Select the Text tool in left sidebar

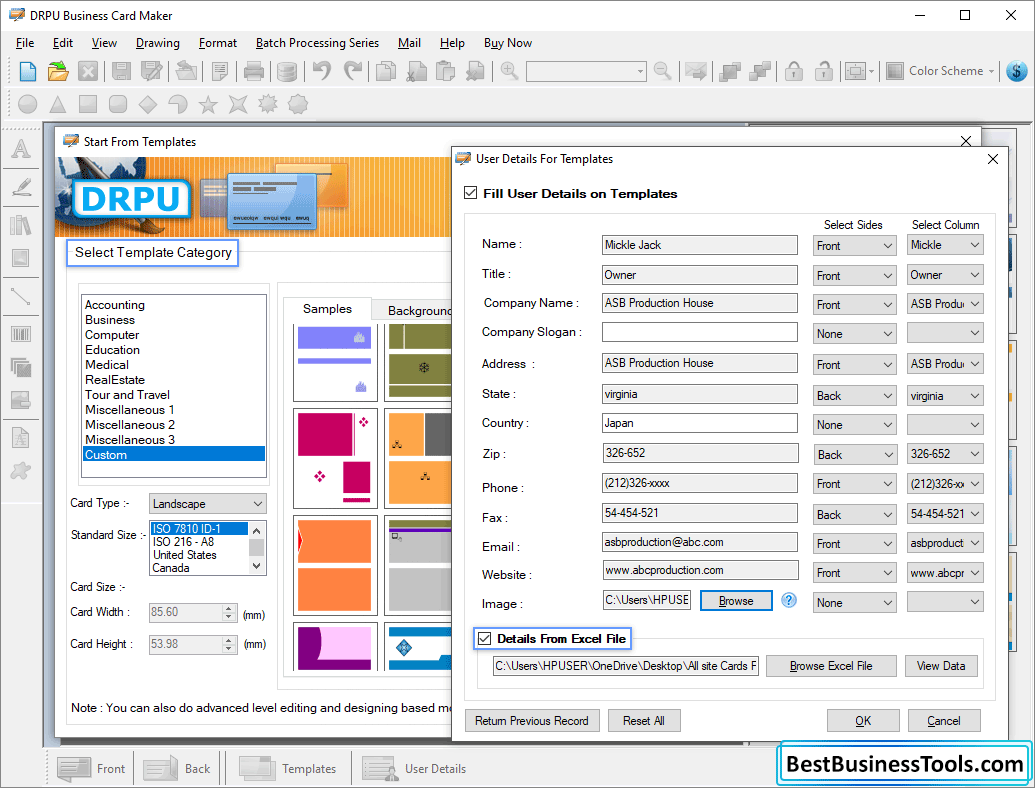pos(21,148)
